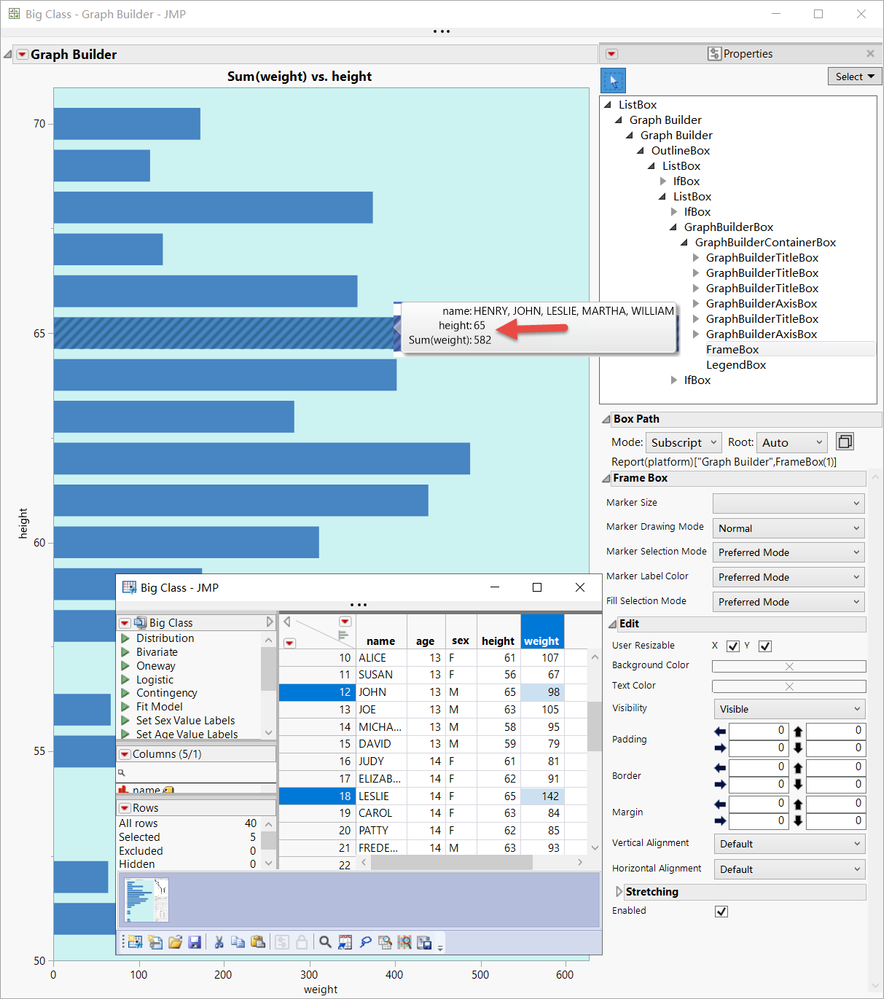Open Marker Selection Mode dropdown
The height and width of the screenshot is (999, 884).
pos(788,552)
